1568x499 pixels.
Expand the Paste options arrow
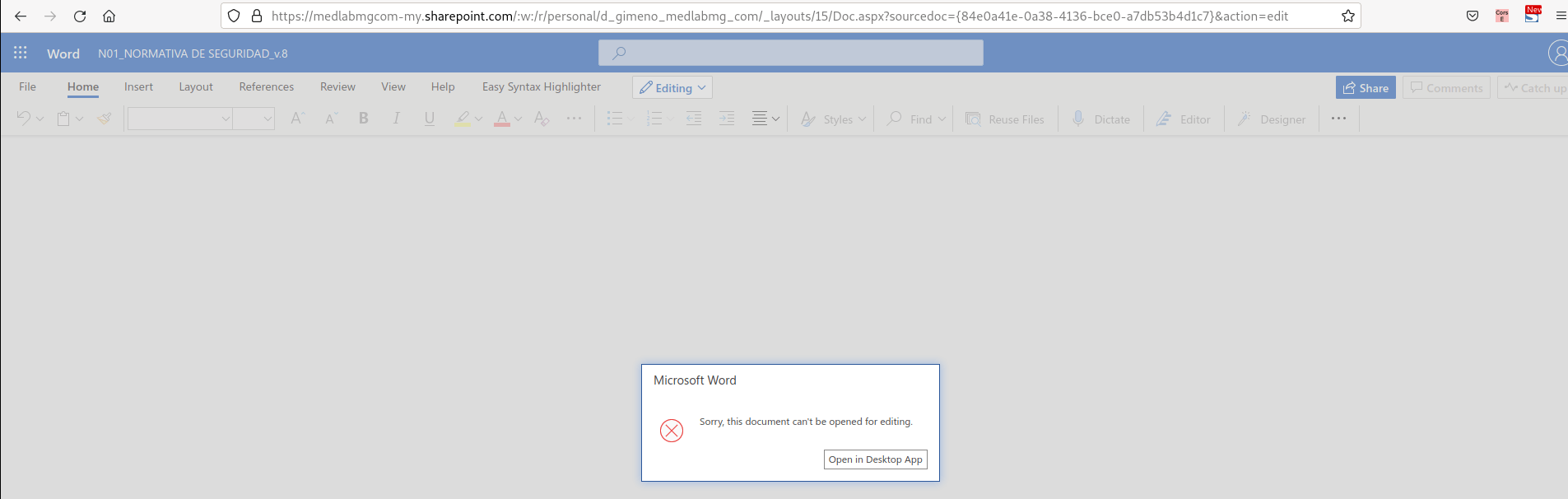click(x=79, y=119)
